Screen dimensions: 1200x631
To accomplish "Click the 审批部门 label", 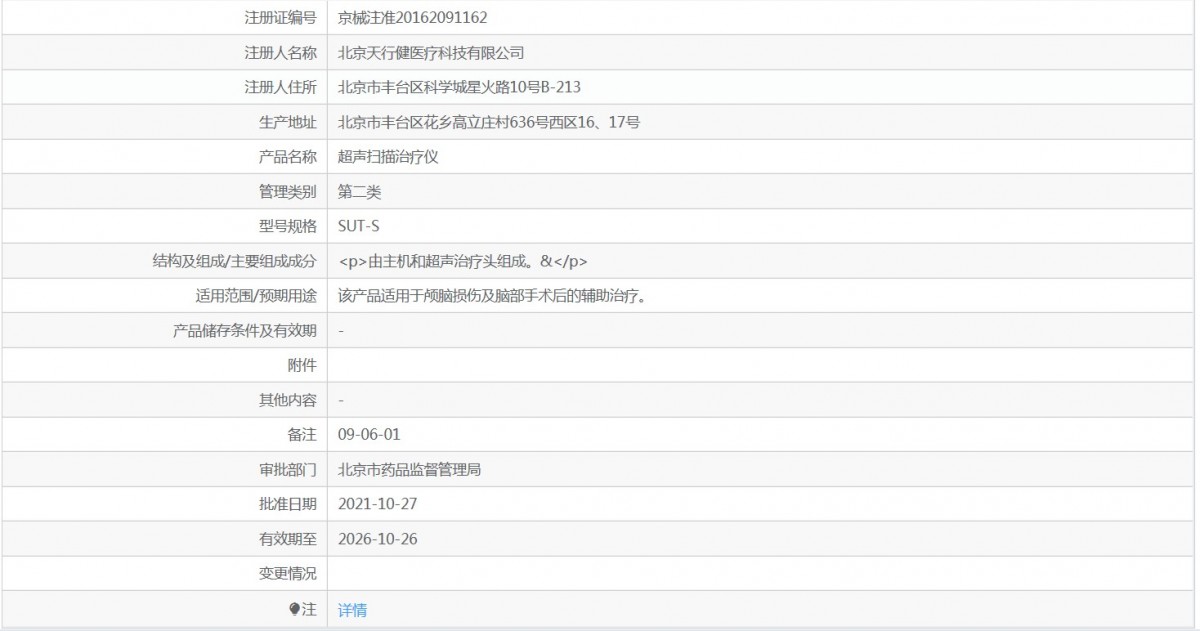I will [x=287, y=469].
